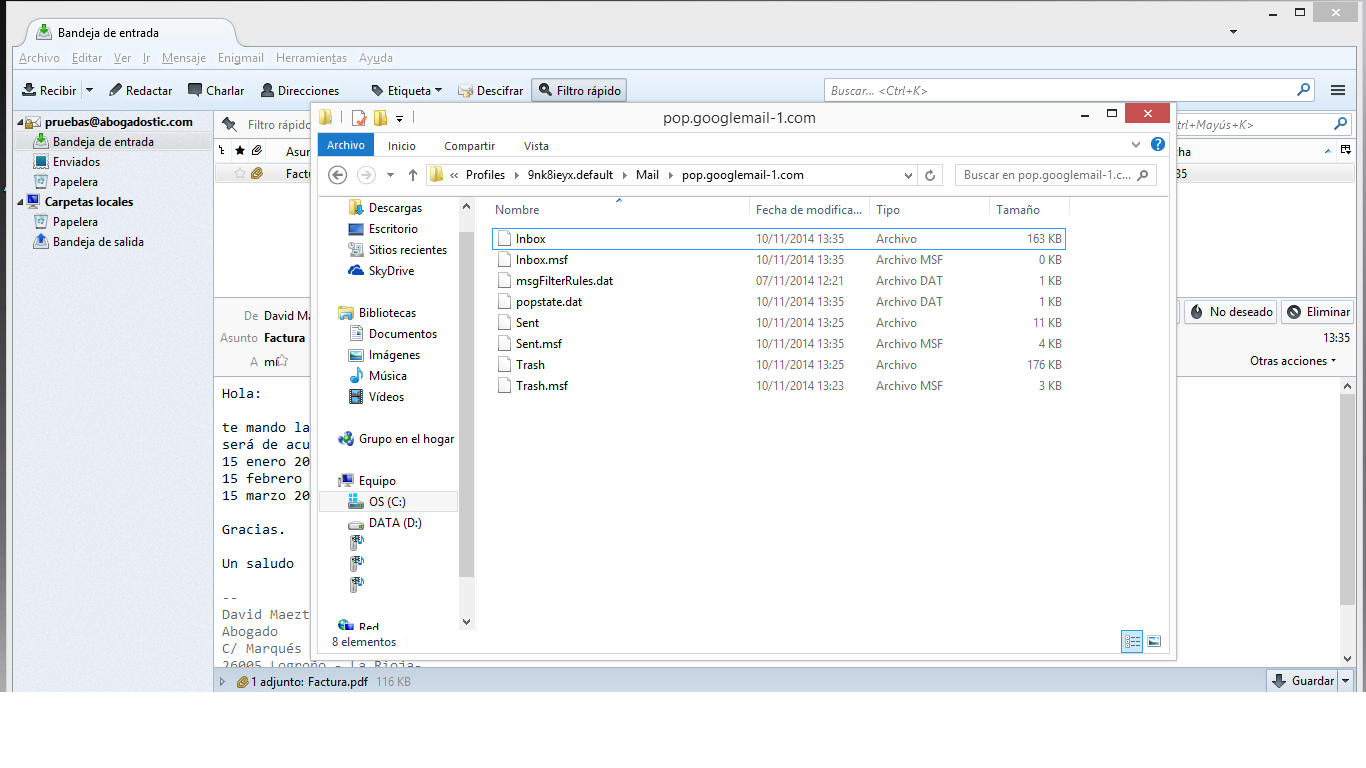Open dropdown arrow next to Guardar
This screenshot has width=1366, height=768.
[1346, 681]
